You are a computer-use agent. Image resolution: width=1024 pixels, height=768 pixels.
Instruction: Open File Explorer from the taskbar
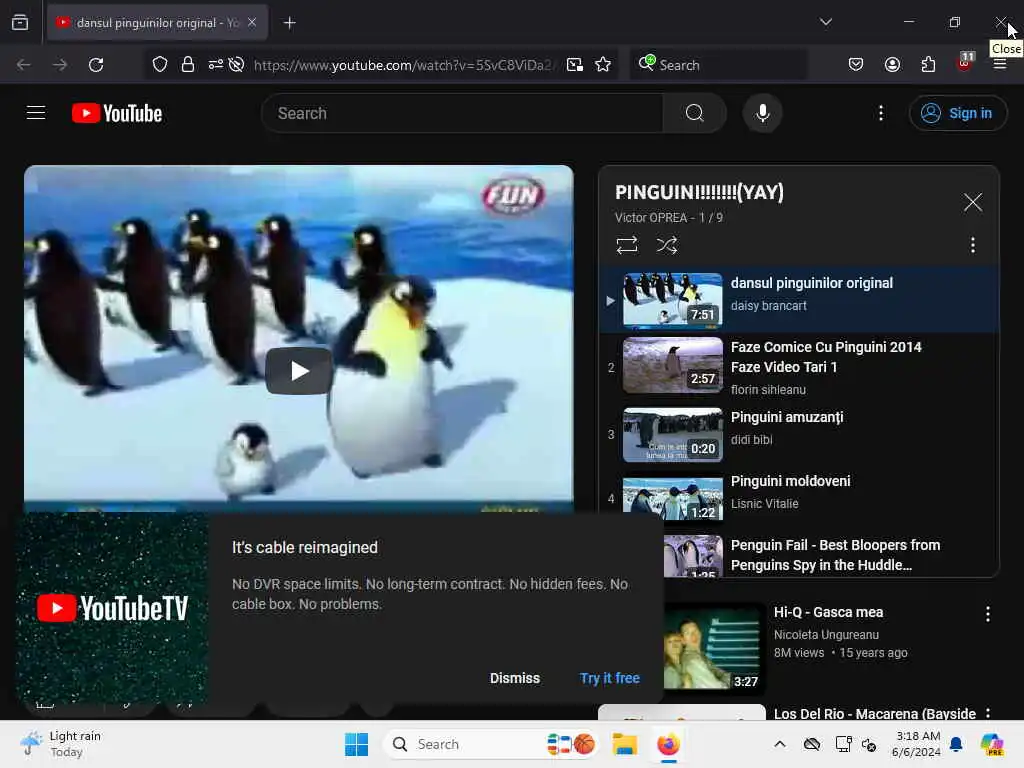click(x=624, y=744)
